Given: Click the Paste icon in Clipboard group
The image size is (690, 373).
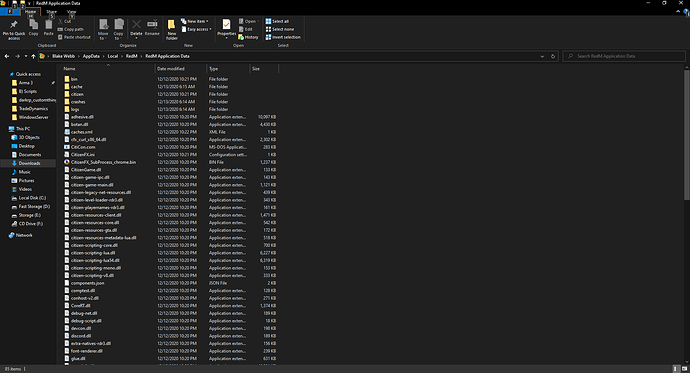Looking at the screenshot, I should click(48, 25).
